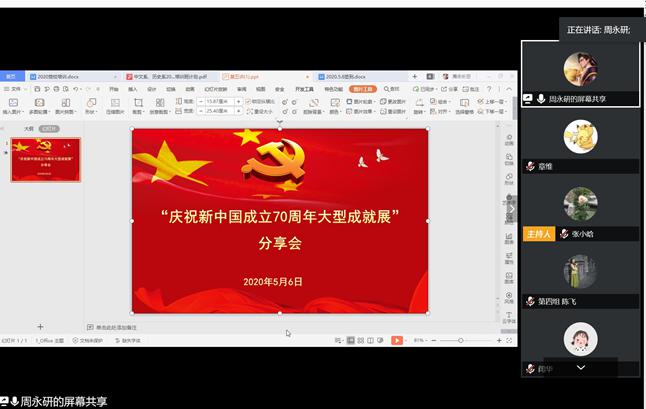Viewport: 646px width, 409px height.
Task: Collapse the participant panel side arrow
Action: (512, 209)
